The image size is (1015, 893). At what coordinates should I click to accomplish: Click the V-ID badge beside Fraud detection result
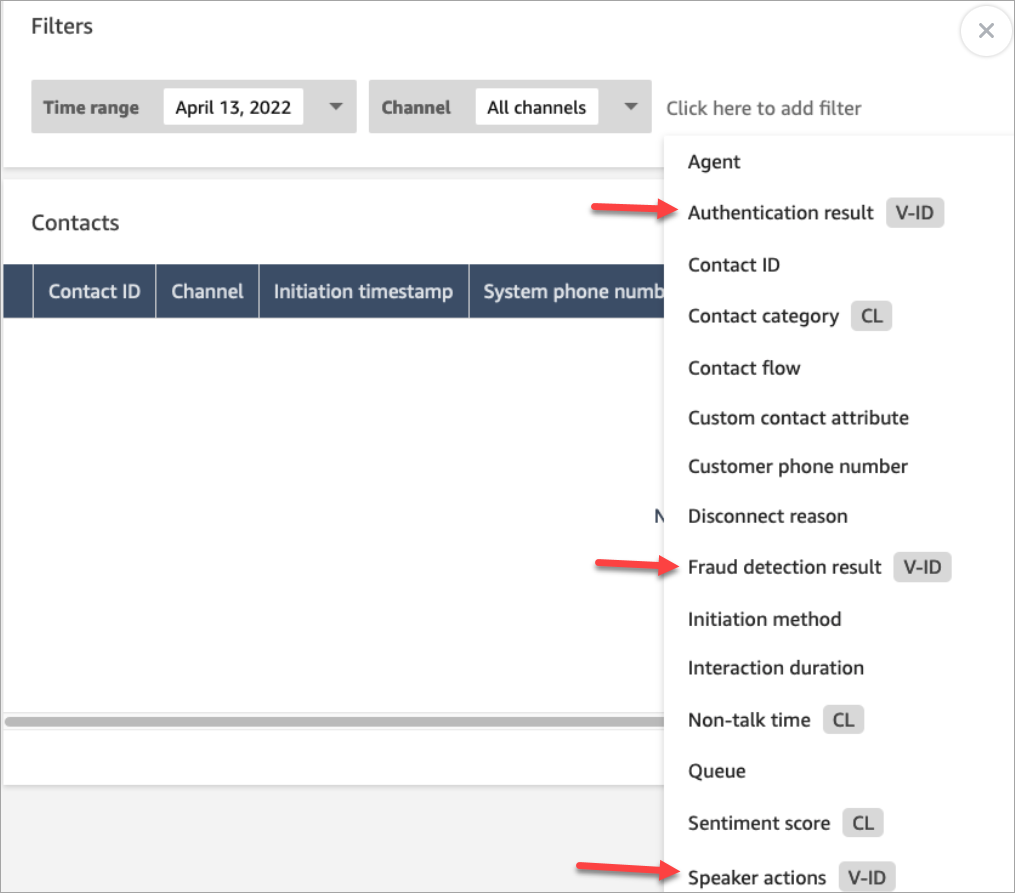(x=922, y=567)
